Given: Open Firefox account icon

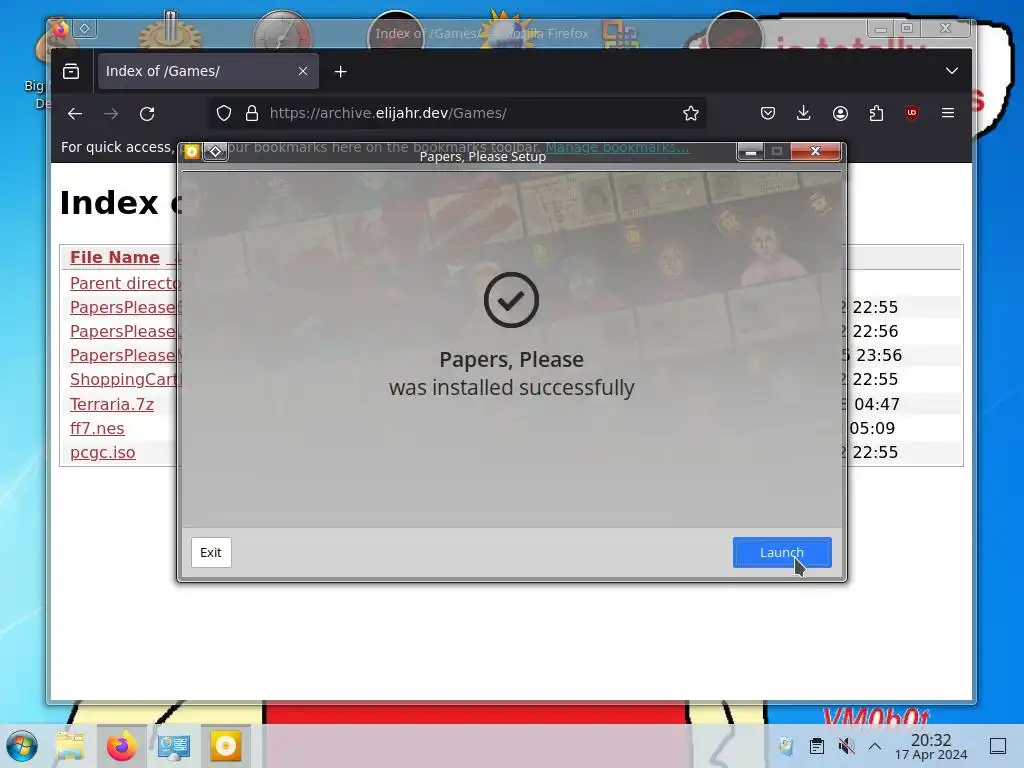Looking at the screenshot, I should 840,114.
